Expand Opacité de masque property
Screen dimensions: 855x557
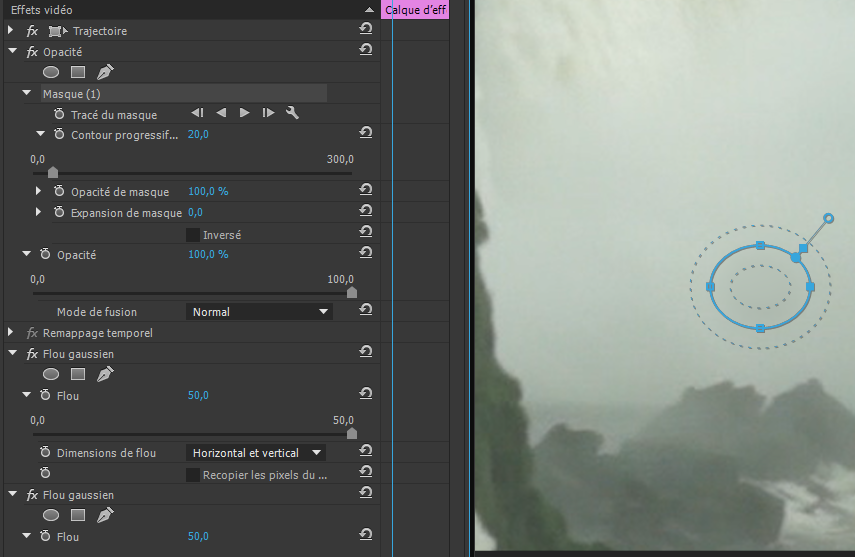pos(38,191)
